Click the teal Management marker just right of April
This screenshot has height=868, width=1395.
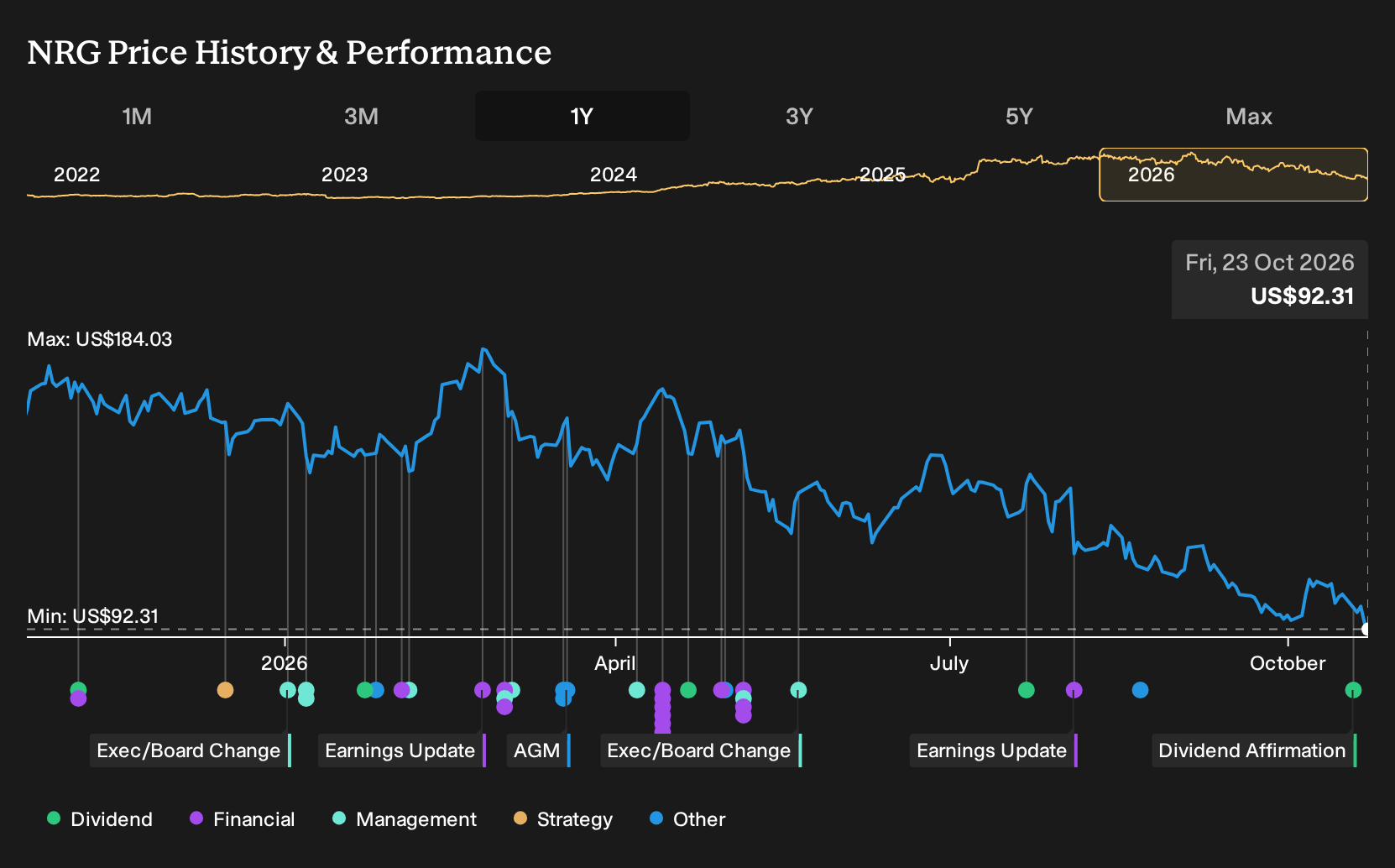tap(637, 690)
